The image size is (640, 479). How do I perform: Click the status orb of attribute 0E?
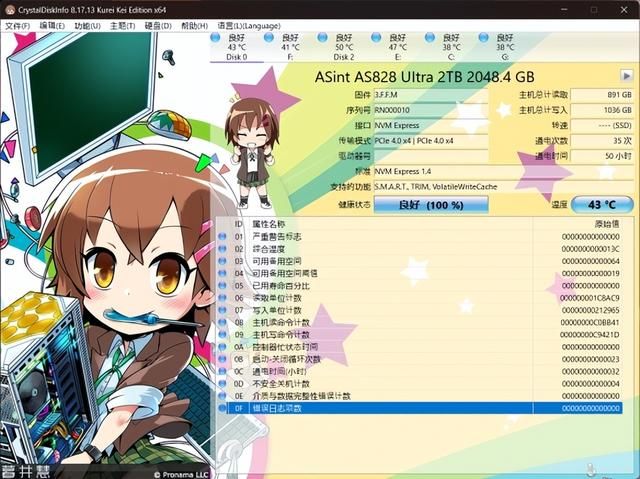click(222, 396)
